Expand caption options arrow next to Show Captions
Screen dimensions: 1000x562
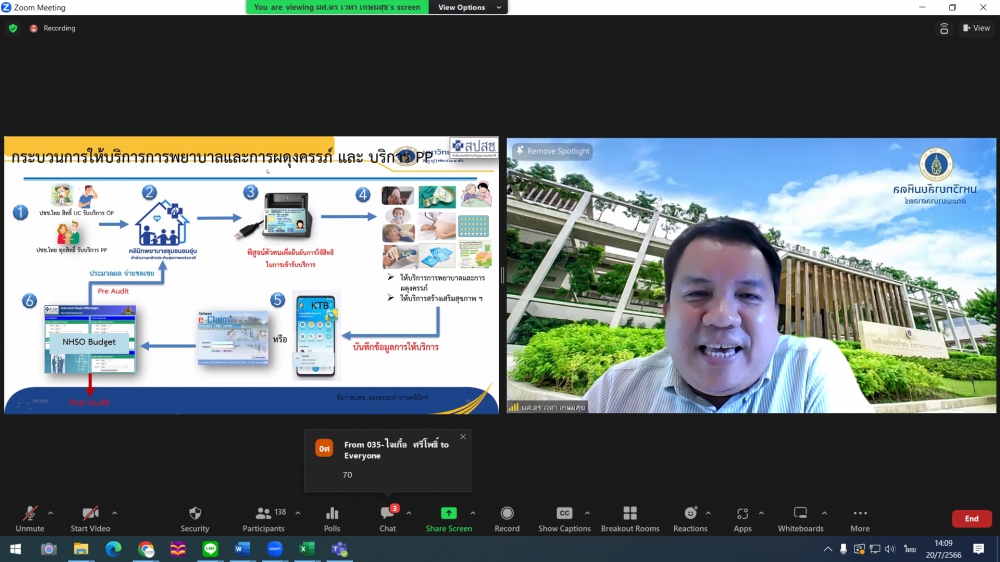[587, 513]
